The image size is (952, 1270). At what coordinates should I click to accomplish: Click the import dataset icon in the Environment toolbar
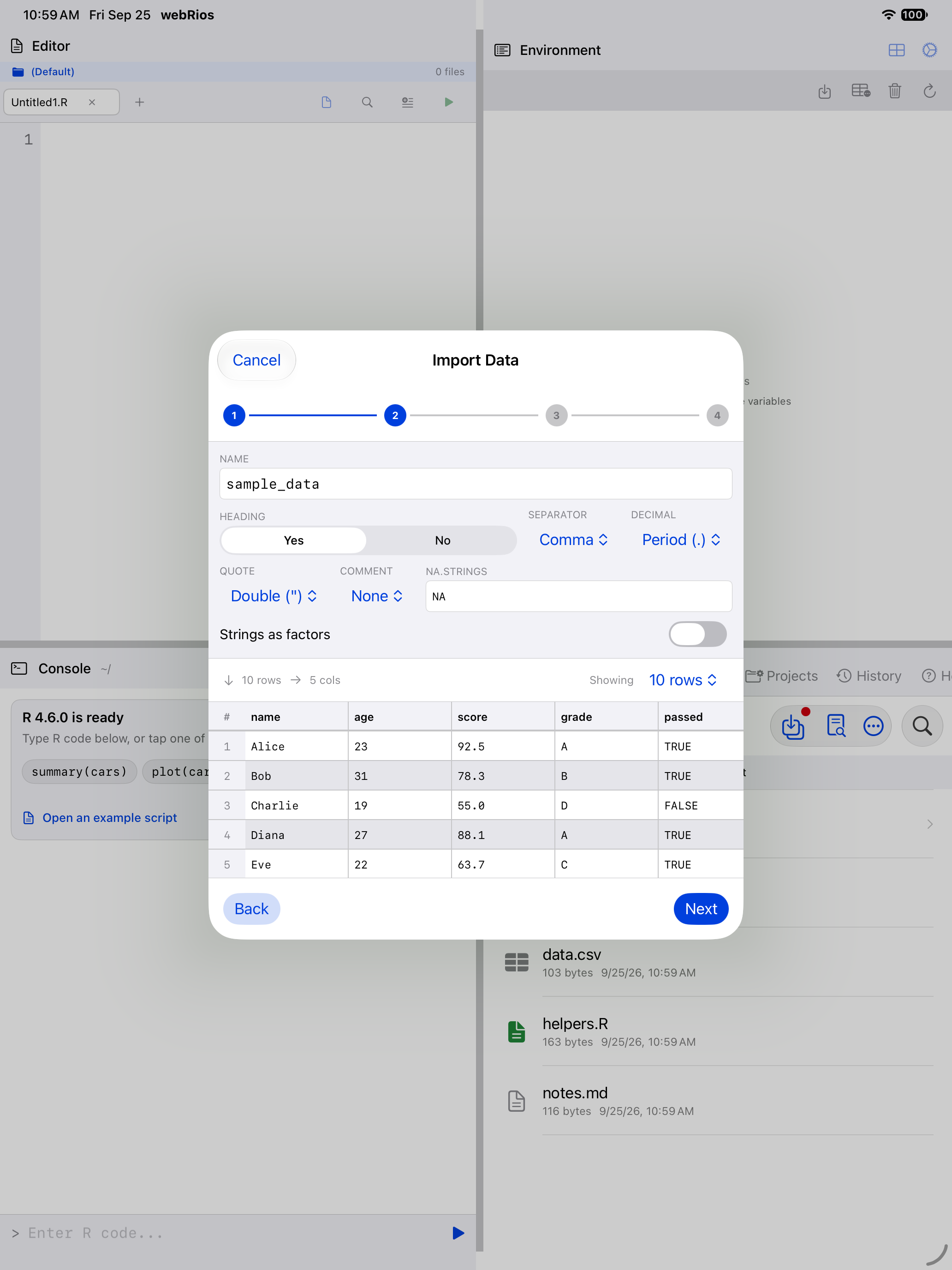[x=825, y=91]
